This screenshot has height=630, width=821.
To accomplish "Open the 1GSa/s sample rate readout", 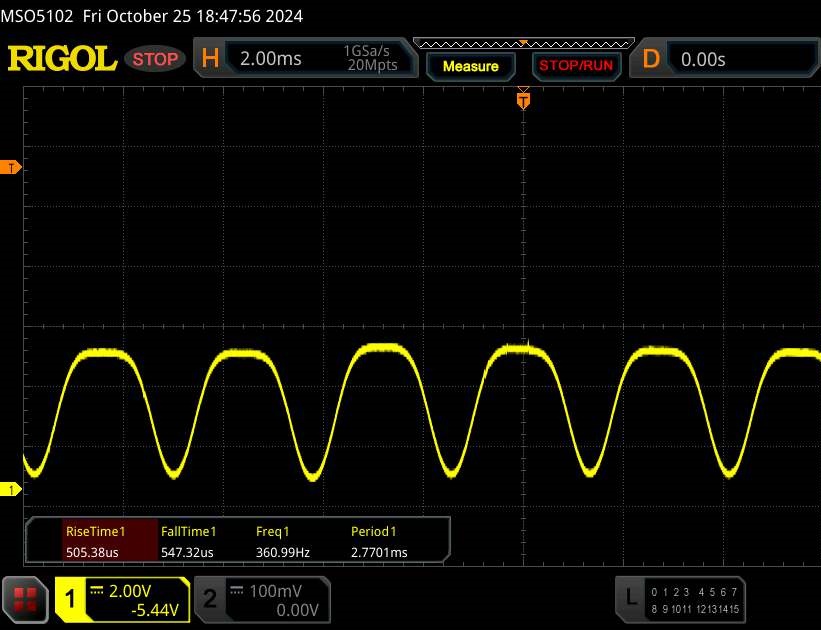I will click(x=367, y=51).
